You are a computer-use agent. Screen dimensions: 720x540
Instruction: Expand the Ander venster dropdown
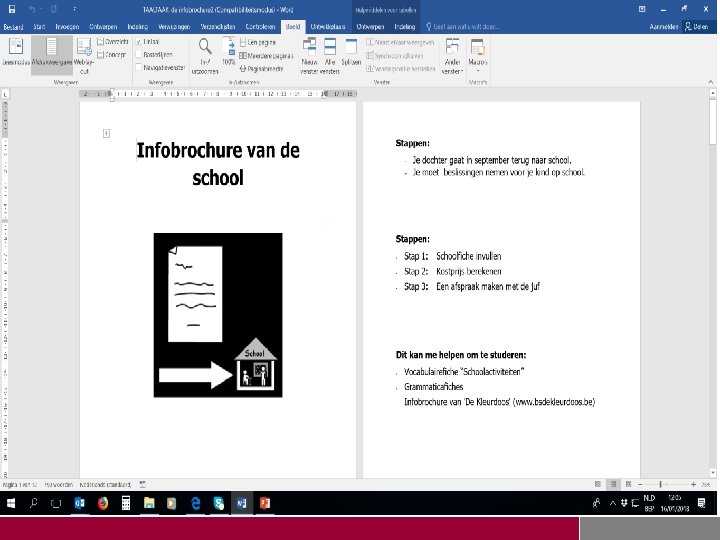[452, 56]
